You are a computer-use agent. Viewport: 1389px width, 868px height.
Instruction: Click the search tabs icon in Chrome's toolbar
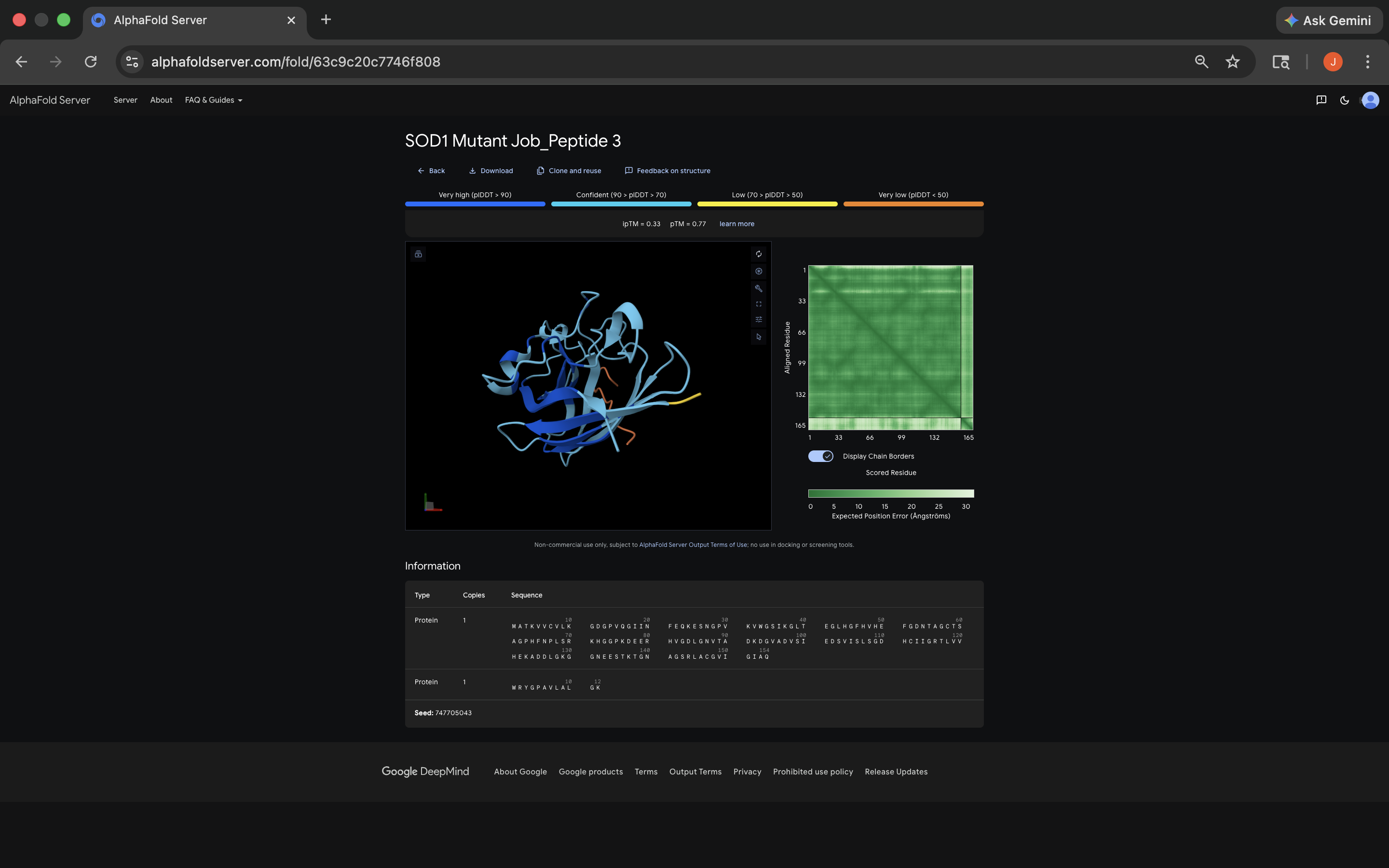[x=1280, y=61]
